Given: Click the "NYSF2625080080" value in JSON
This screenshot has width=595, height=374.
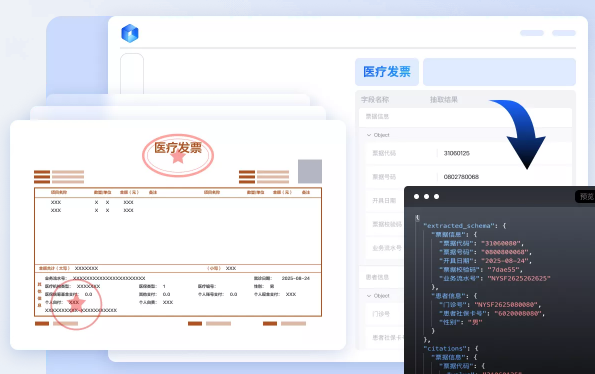Looking at the screenshot, I should pos(506,305).
